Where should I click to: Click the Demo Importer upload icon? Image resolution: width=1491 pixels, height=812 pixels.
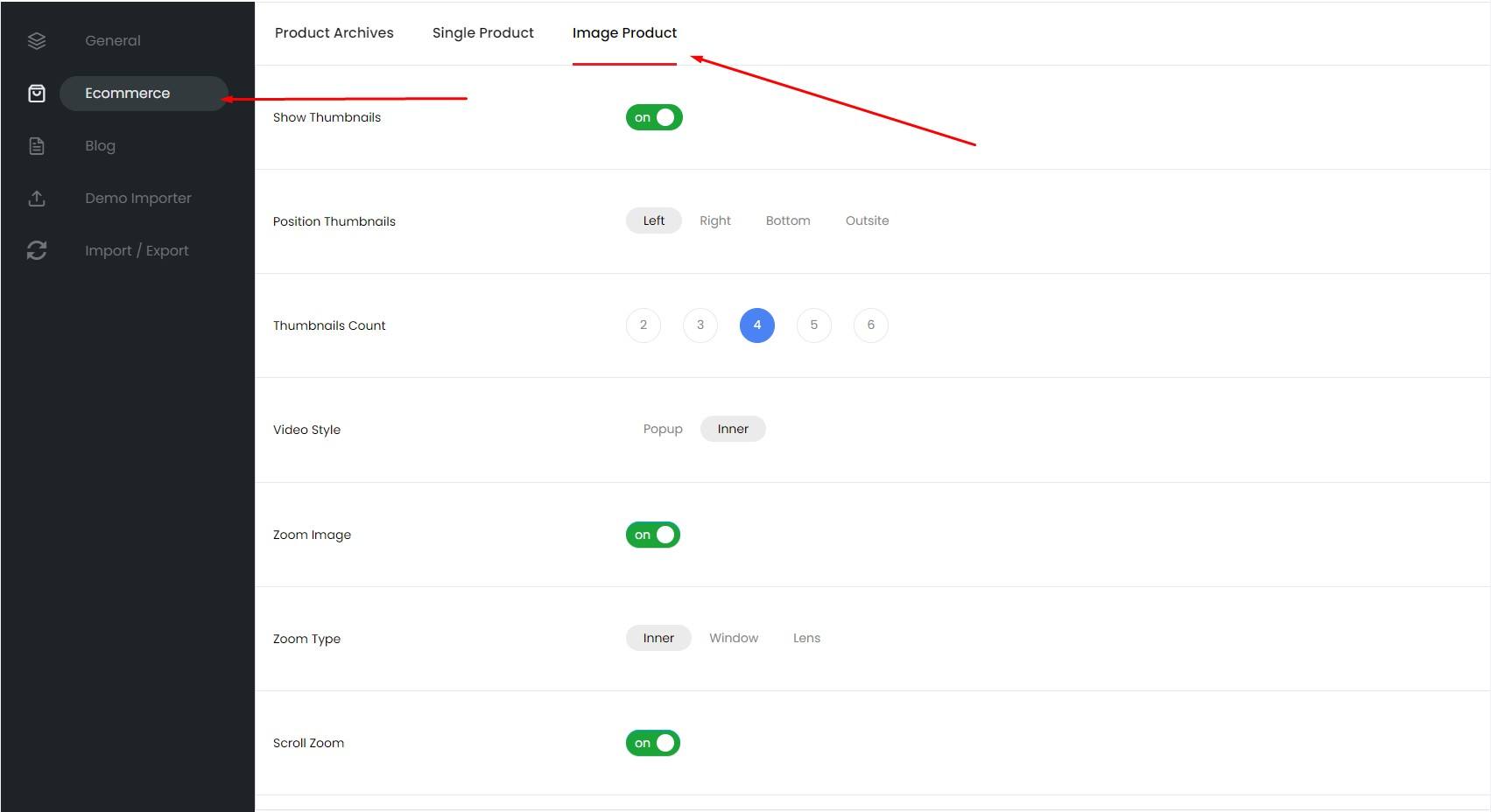click(37, 199)
